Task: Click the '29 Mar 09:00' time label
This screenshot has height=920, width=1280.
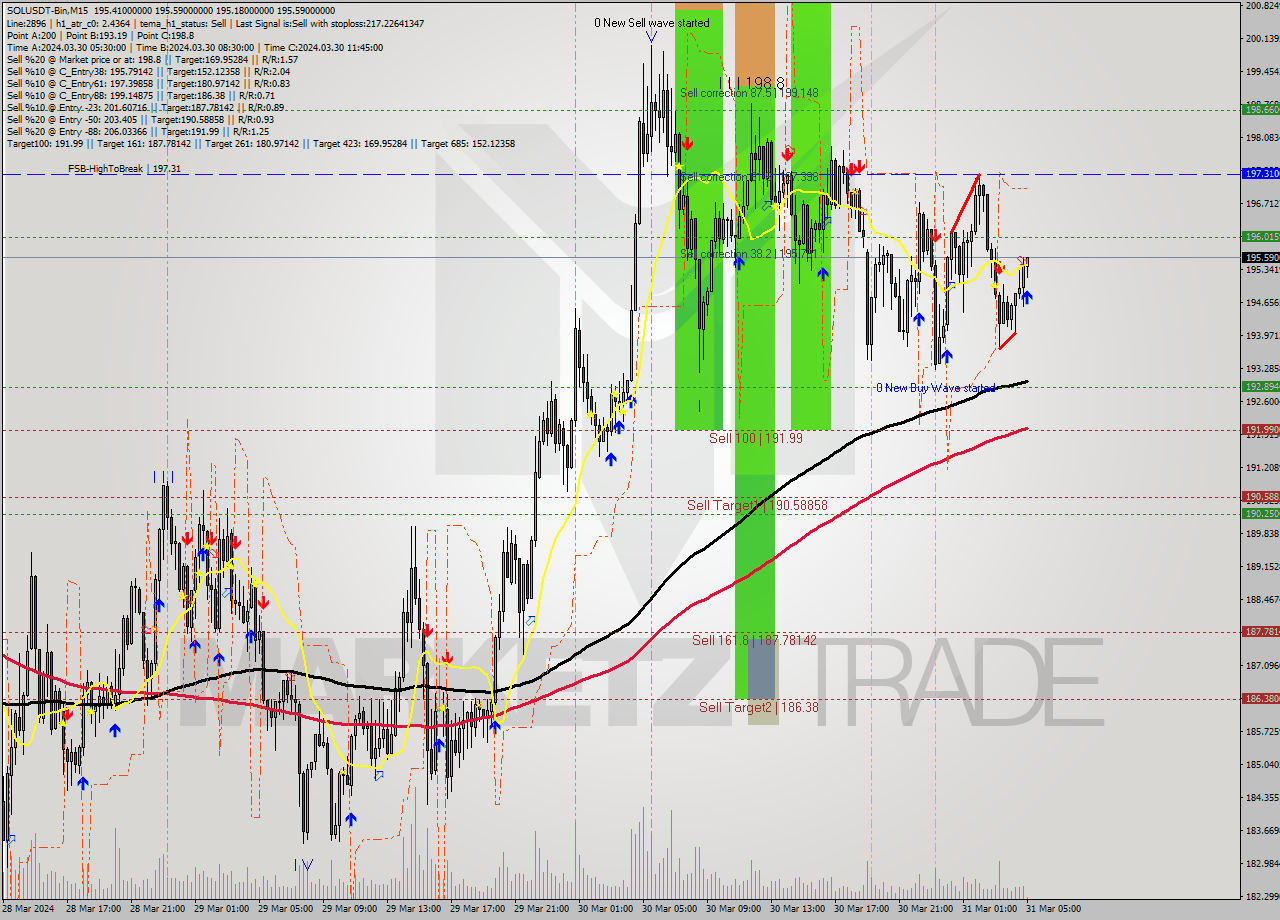Action: tap(350, 909)
